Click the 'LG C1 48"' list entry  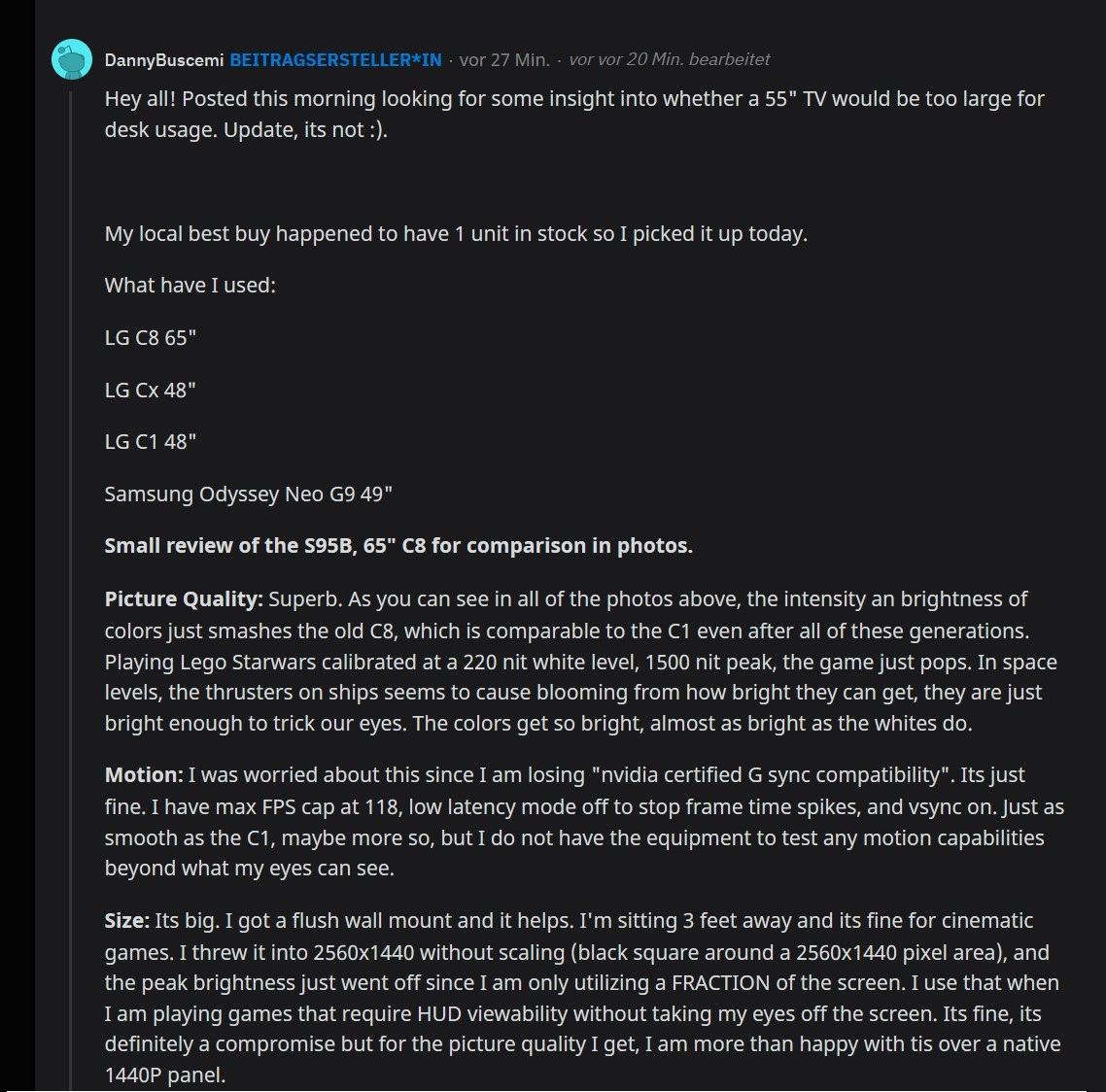[x=151, y=441]
